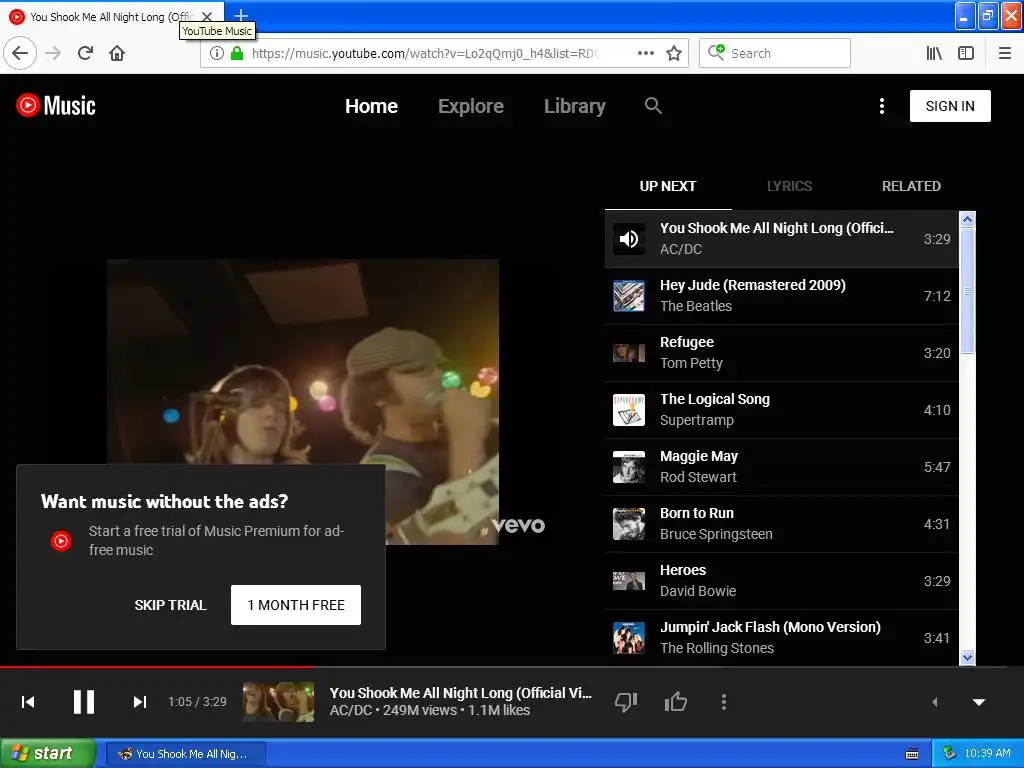Play Hey Jude (Remastered 2009) from the queue
This screenshot has height=768, width=1024.
click(x=781, y=296)
